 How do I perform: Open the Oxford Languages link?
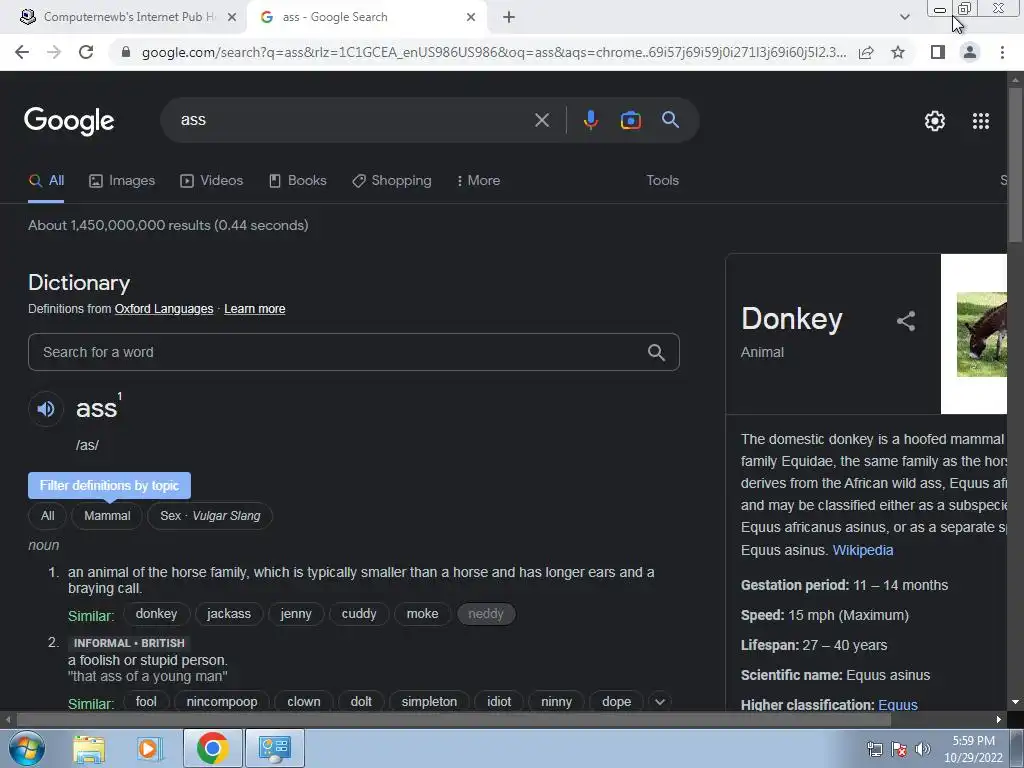tap(164, 309)
